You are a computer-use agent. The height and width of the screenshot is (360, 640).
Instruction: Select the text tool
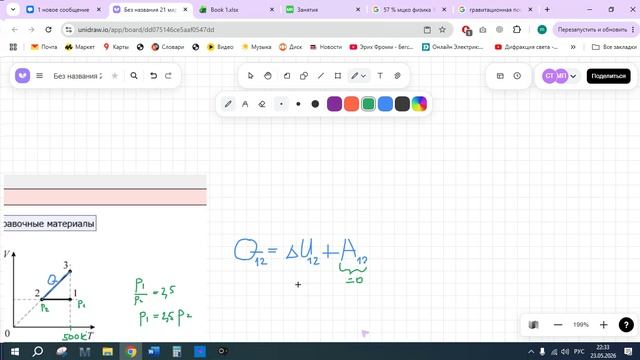[380, 76]
